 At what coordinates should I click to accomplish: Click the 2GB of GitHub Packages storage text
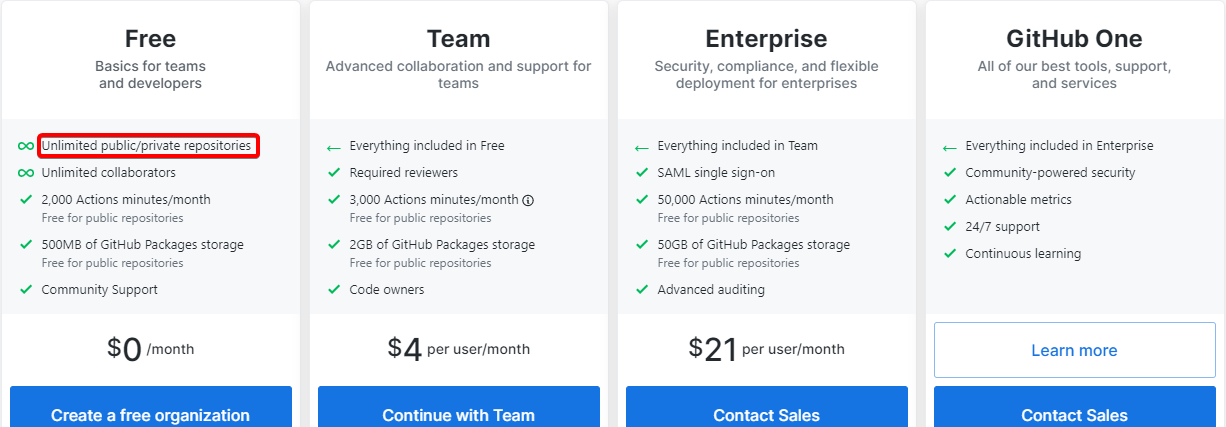442,245
